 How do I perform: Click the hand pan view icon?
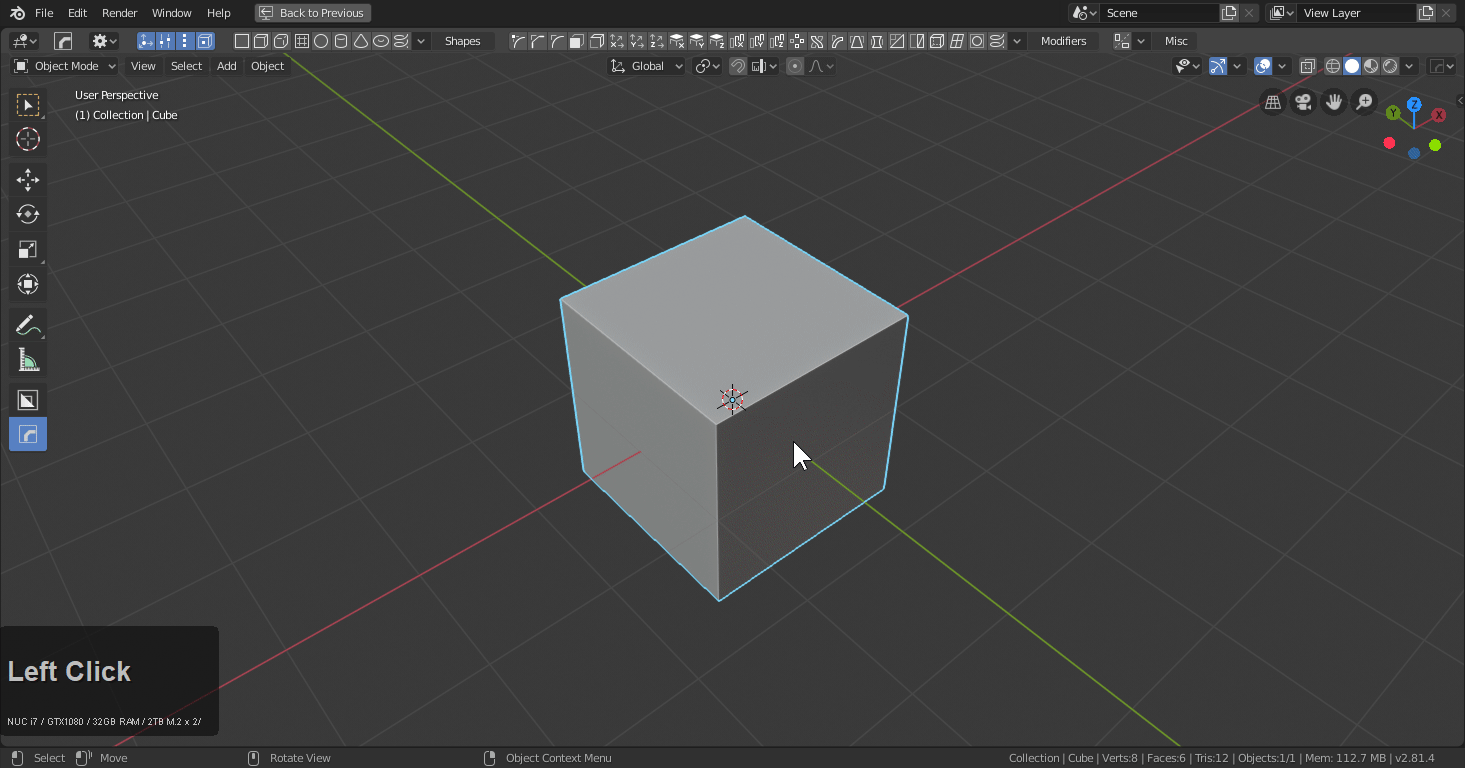pos(1333,102)
